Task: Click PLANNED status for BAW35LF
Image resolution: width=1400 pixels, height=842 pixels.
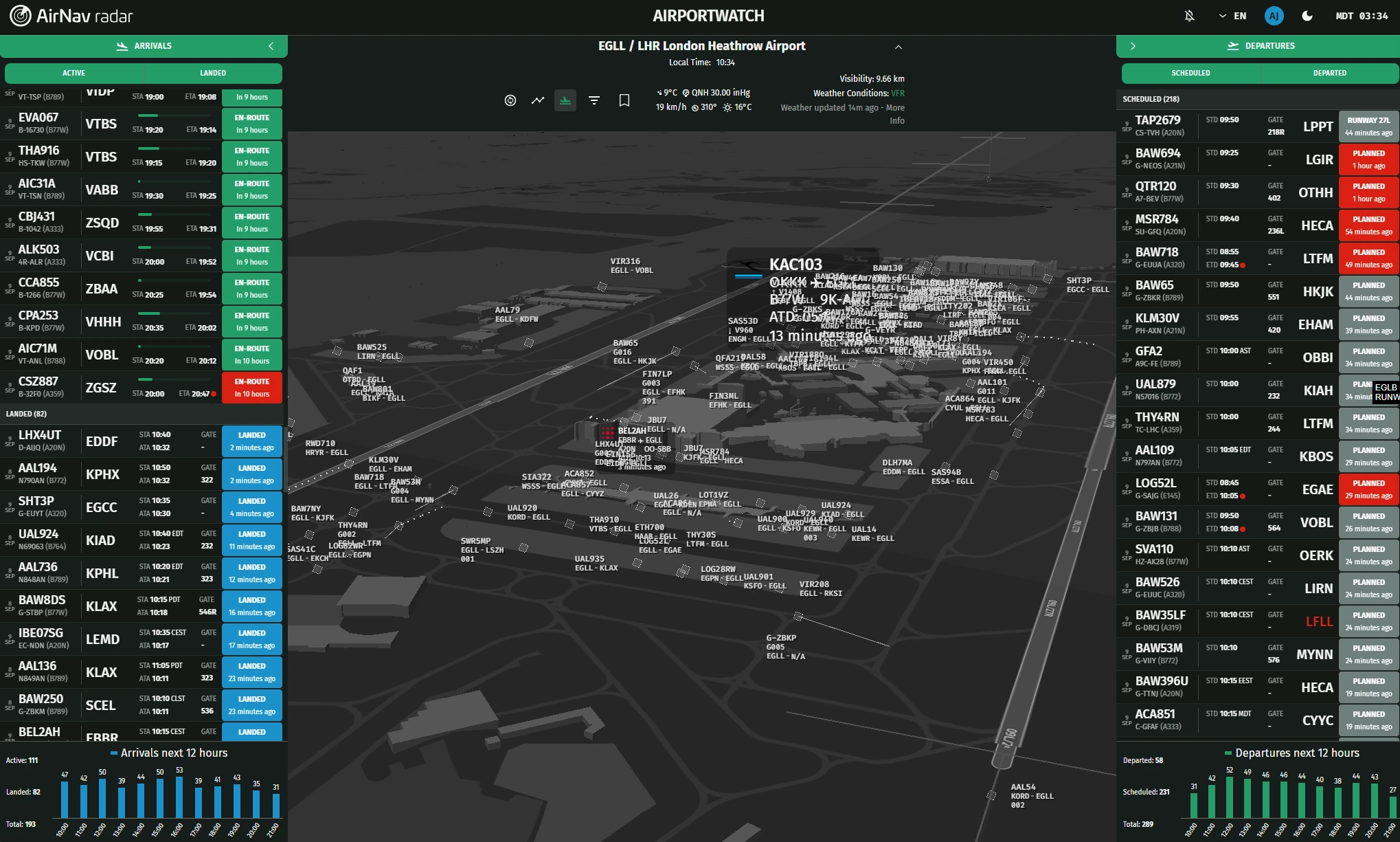Action: [1368, 621]
